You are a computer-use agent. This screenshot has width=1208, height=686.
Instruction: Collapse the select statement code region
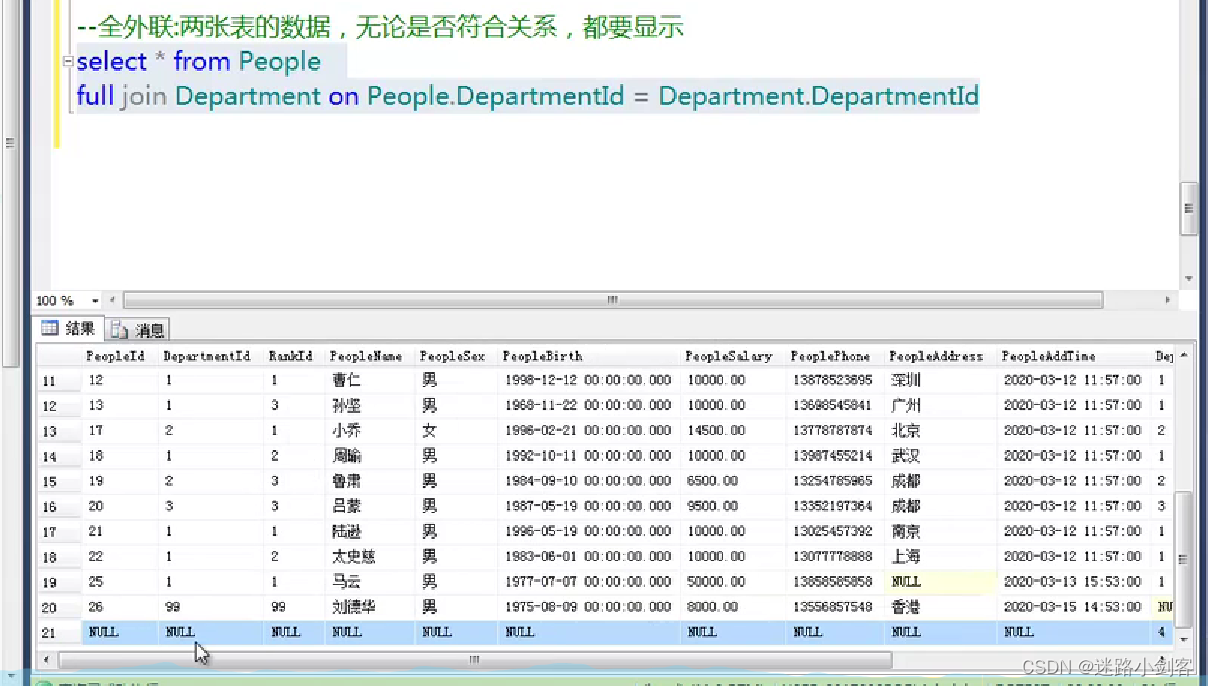[66, 61]
